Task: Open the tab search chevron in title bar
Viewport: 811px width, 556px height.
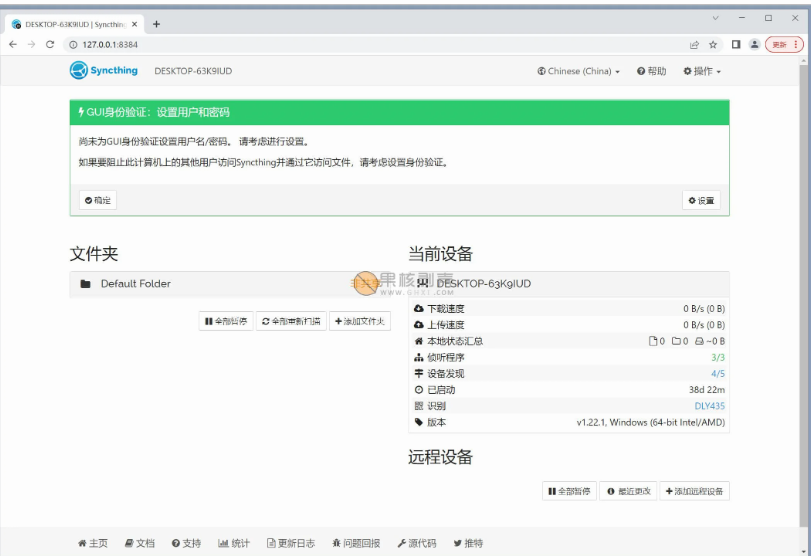Action: (716, 18)
